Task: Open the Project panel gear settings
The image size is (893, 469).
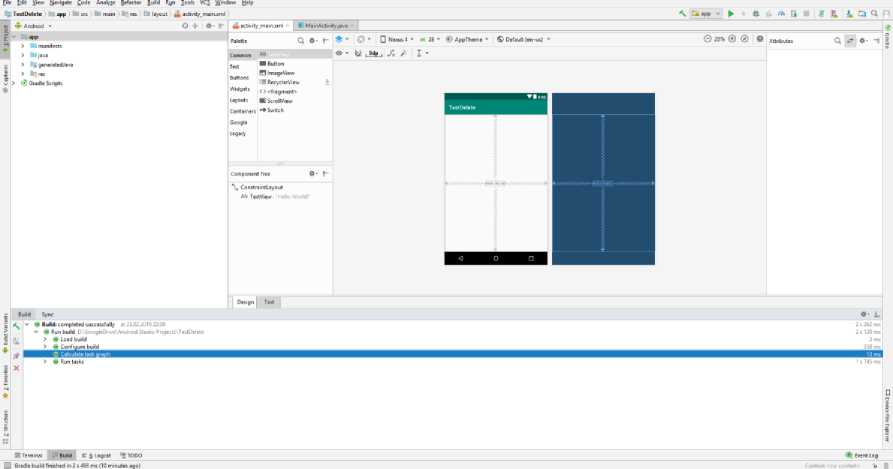Action: [x=209, y=26]
